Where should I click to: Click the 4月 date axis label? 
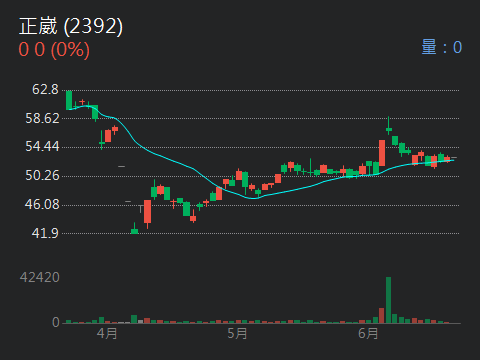(107, 333)
